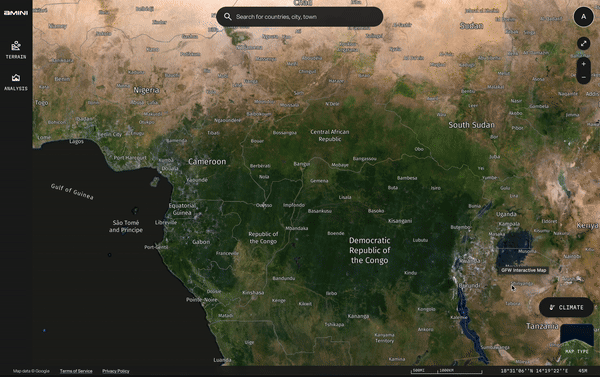The height and width of the screenshot is (377, 600).
Task: Click the Cameroon country label
Action: tap(207, 162)
